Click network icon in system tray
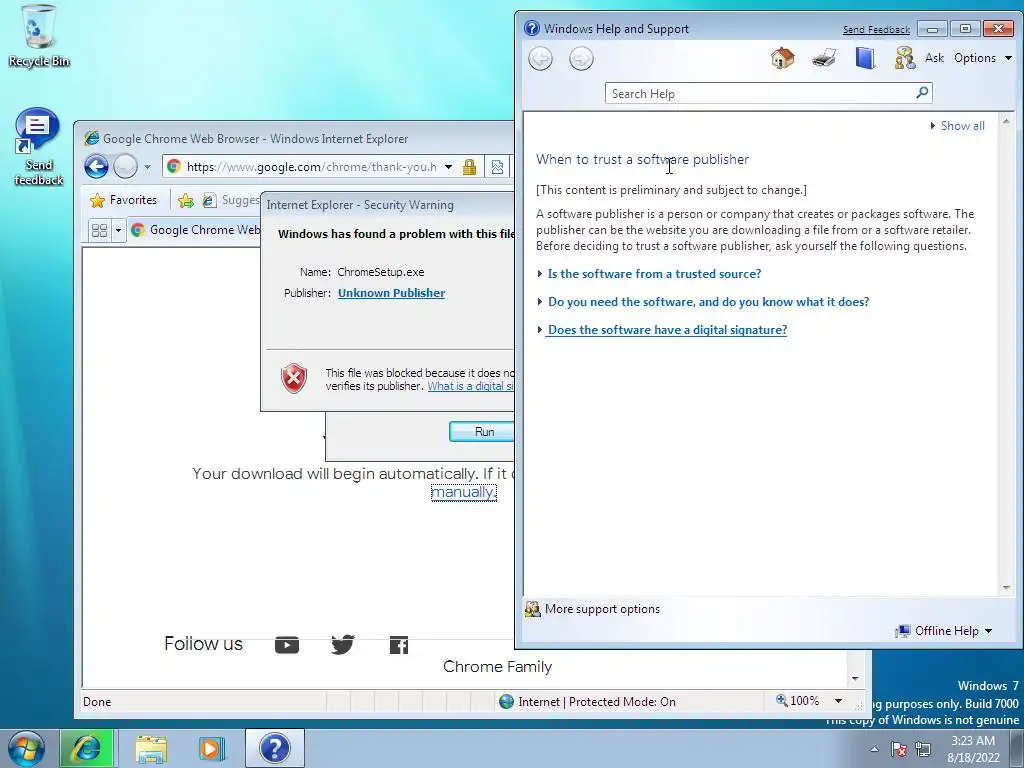The width and height of the screenshot is (1024, 768). point(923,749)
